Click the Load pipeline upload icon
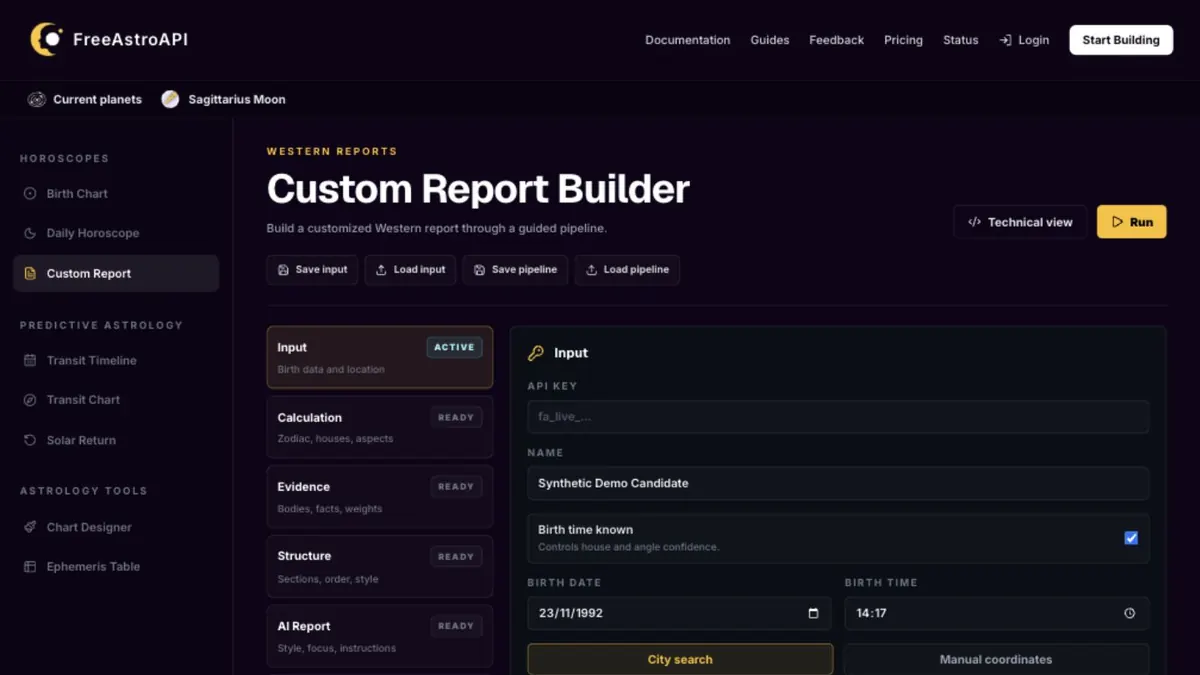Screen dimensions: 1200x675 tap(592, 270)
